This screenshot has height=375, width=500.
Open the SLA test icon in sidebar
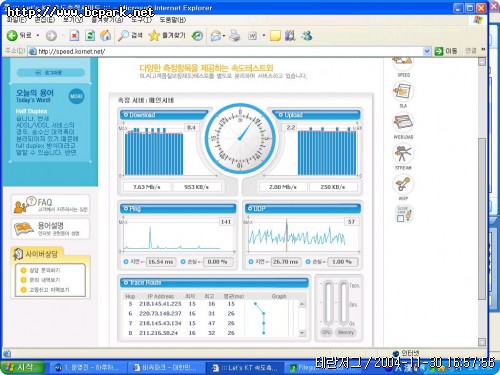click(403, 92)
